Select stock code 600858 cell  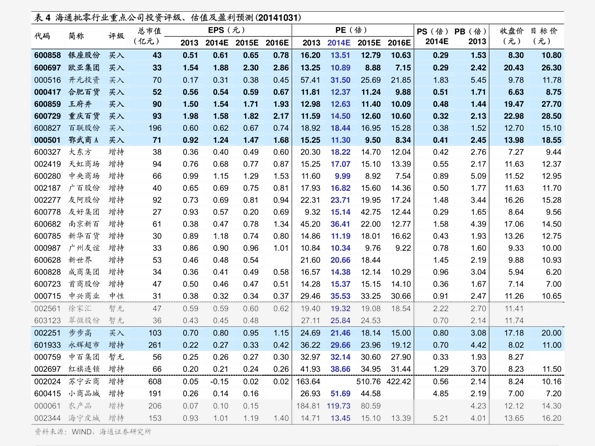(x=47, y=55)
